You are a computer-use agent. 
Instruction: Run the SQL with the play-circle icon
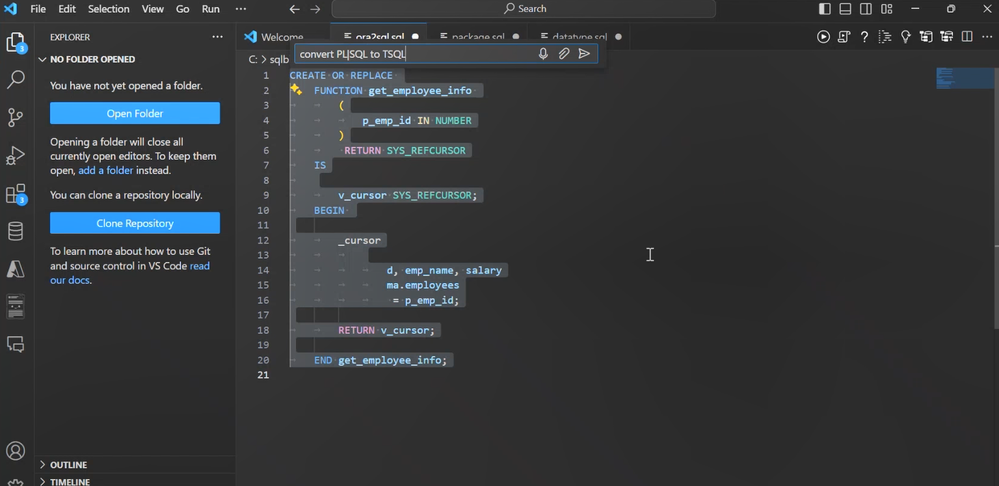823,37
